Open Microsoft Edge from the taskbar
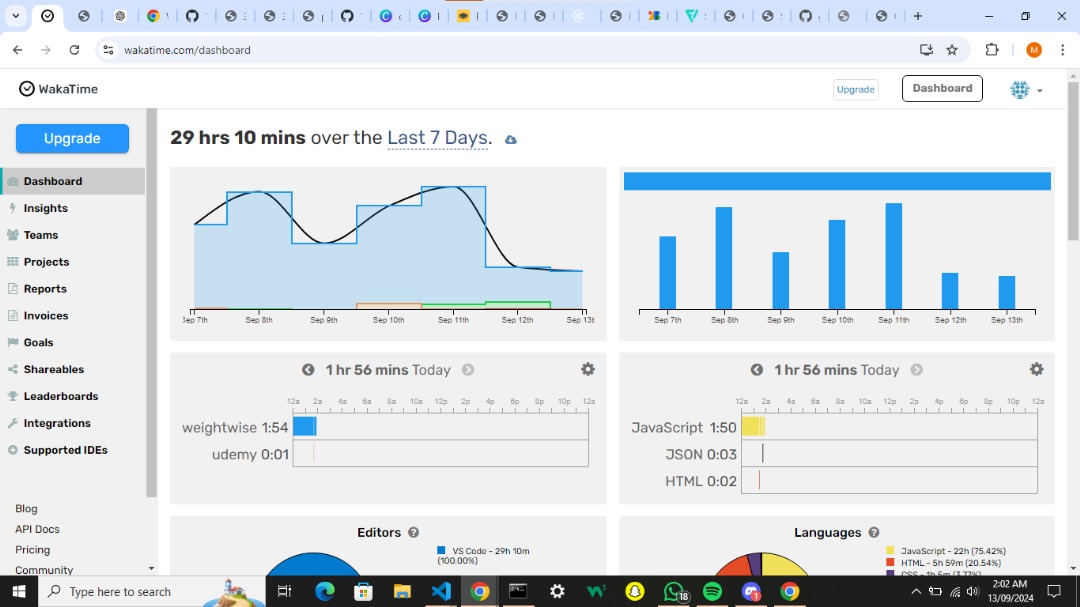Screen dimensions: 1080x607 tap(324, 591)
